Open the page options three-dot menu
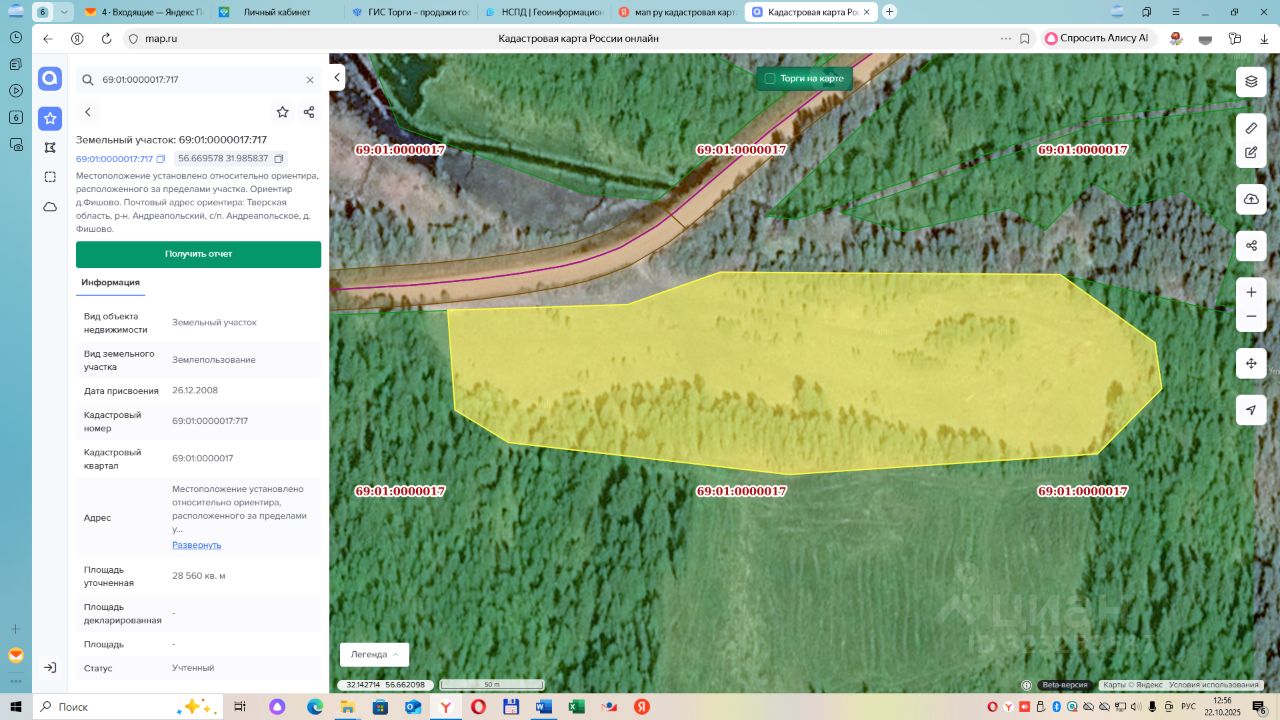 tap(1006, 38)
